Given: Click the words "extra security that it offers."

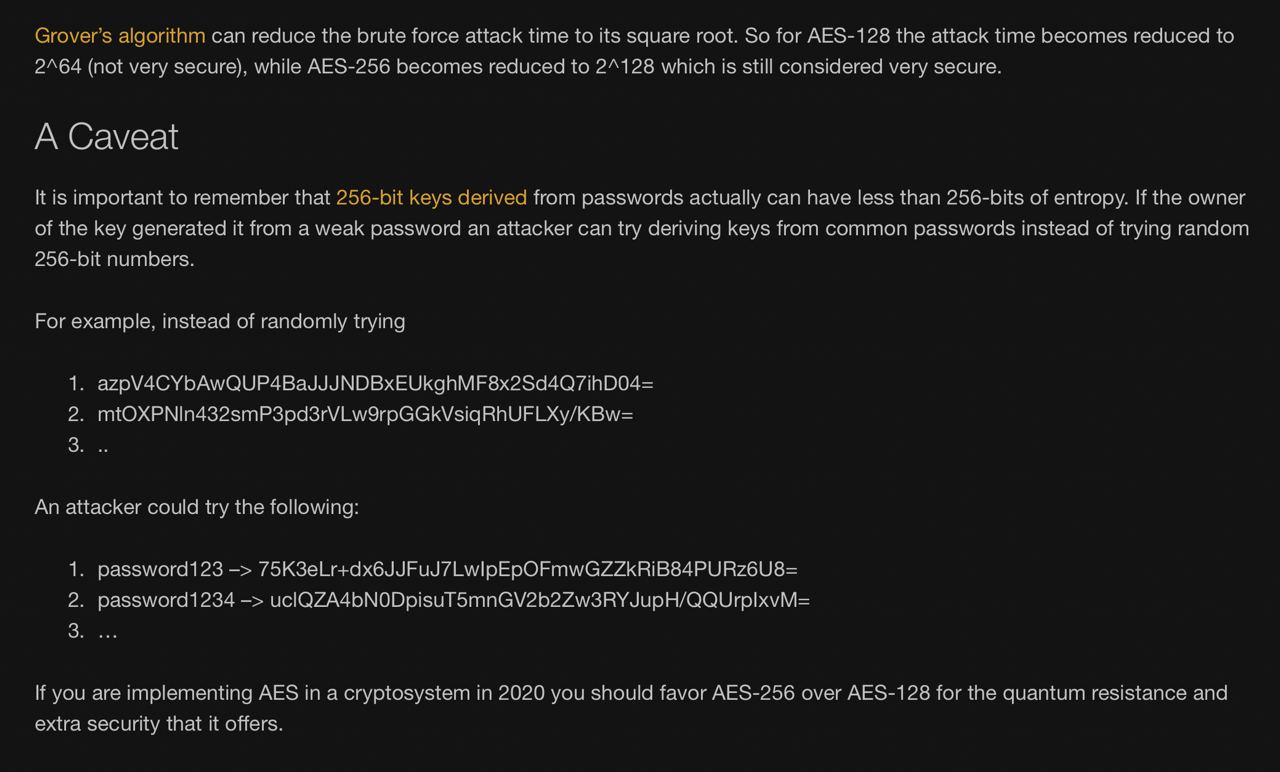Looking at the screenshot, I should point(159,725).
